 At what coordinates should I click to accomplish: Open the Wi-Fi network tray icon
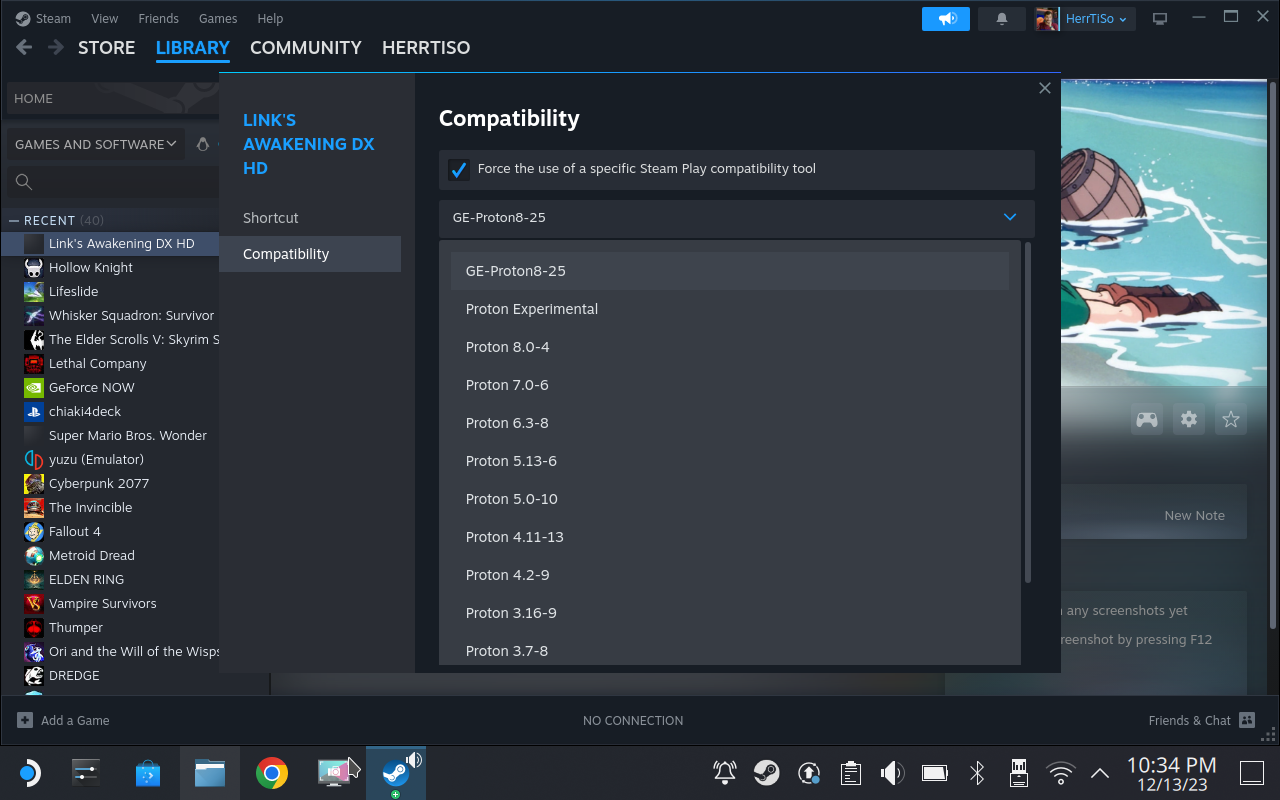(1060, 772)
